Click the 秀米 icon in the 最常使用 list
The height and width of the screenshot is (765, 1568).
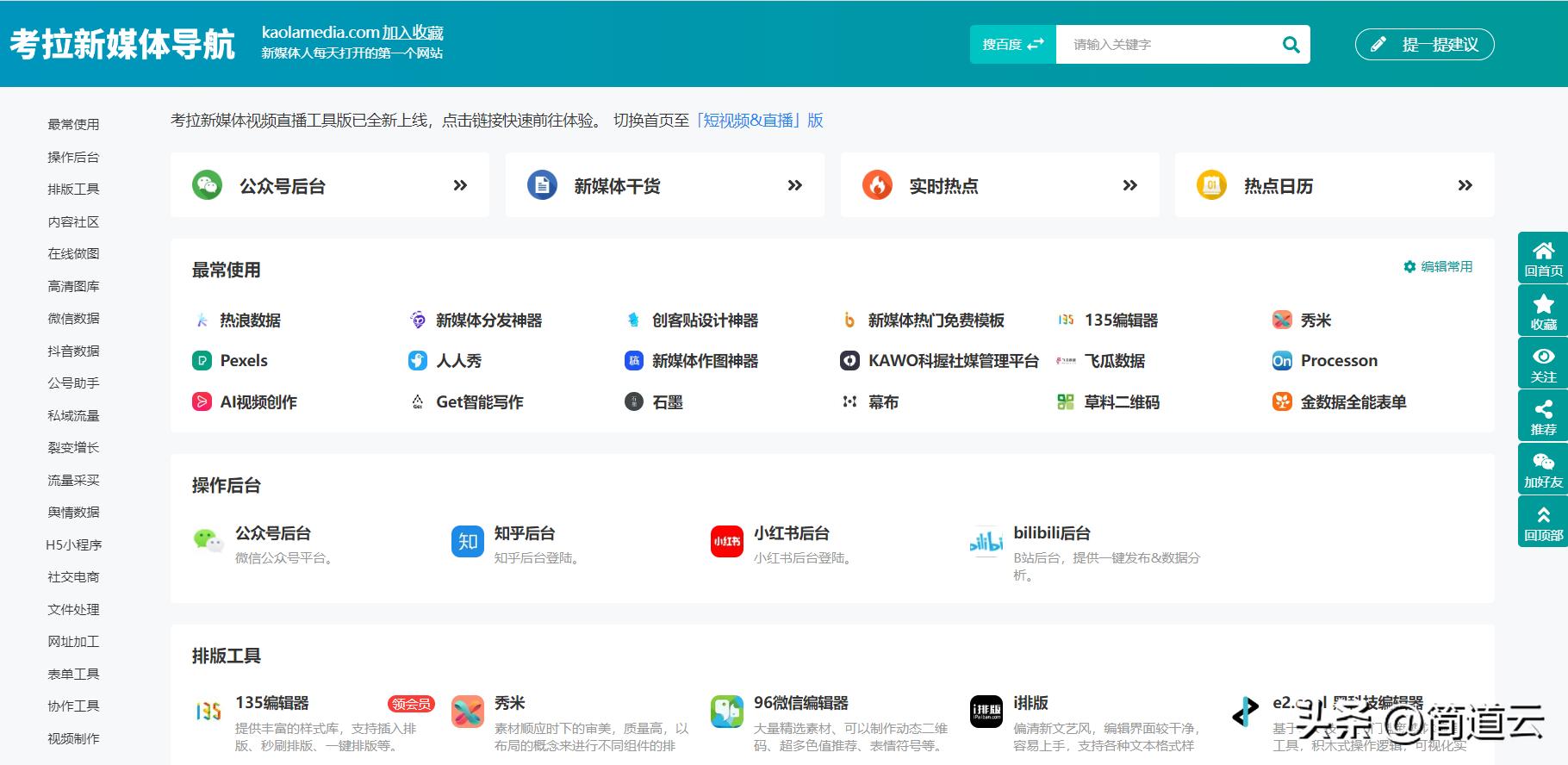pyautogui.click(x=1283, y=320)
